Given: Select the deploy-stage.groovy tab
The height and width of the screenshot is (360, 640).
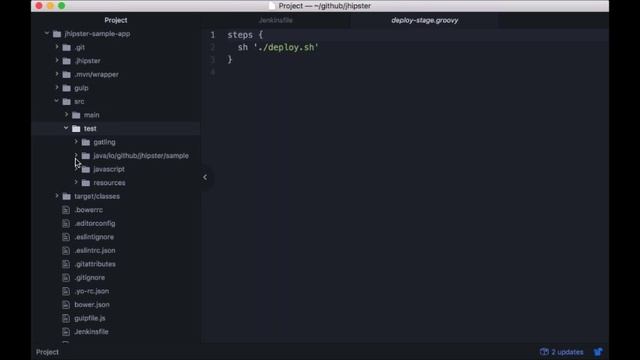Looking at the screenshot, I should [424, 20].
